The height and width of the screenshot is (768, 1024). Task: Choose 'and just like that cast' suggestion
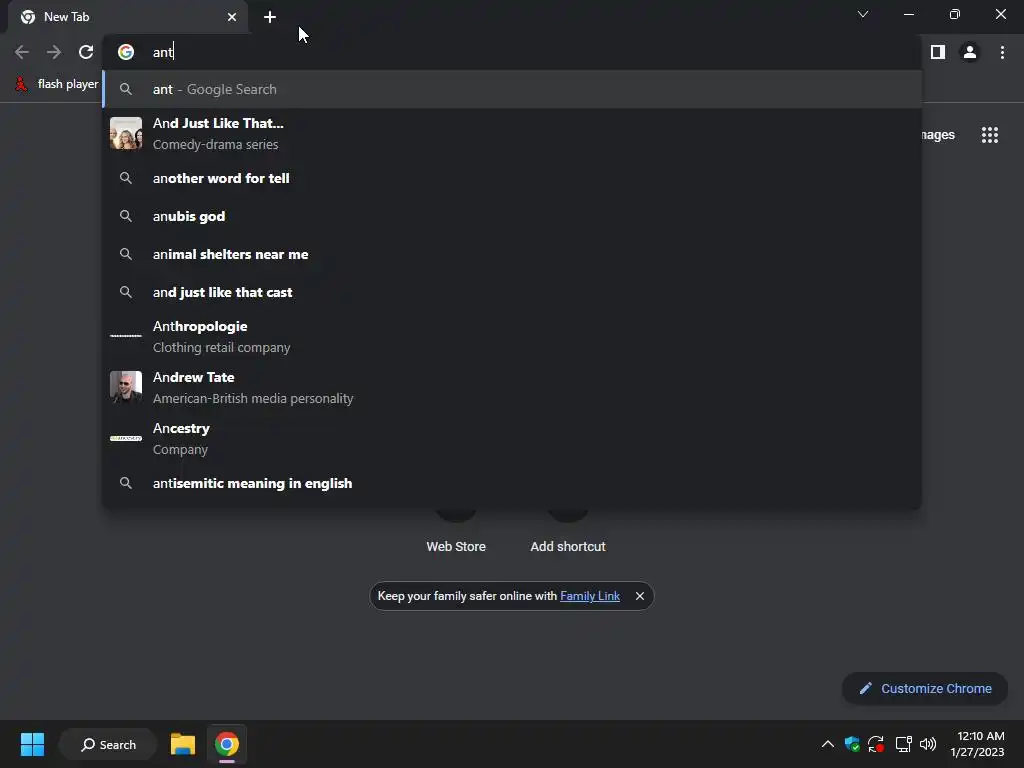pyautogui.click(x=512, y=292)
